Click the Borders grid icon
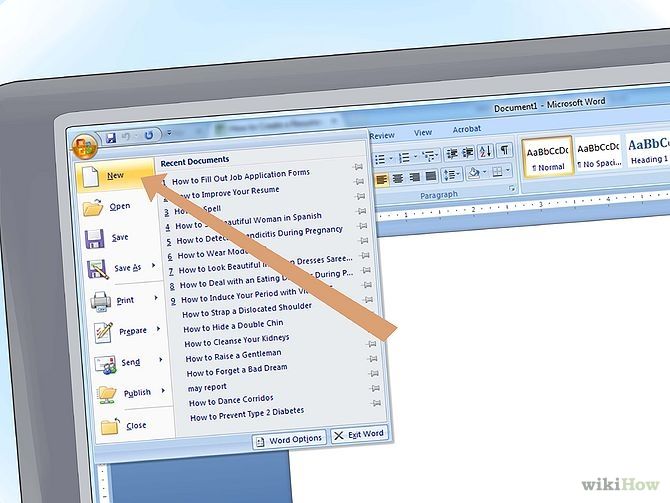 click(x=497, y=171)
